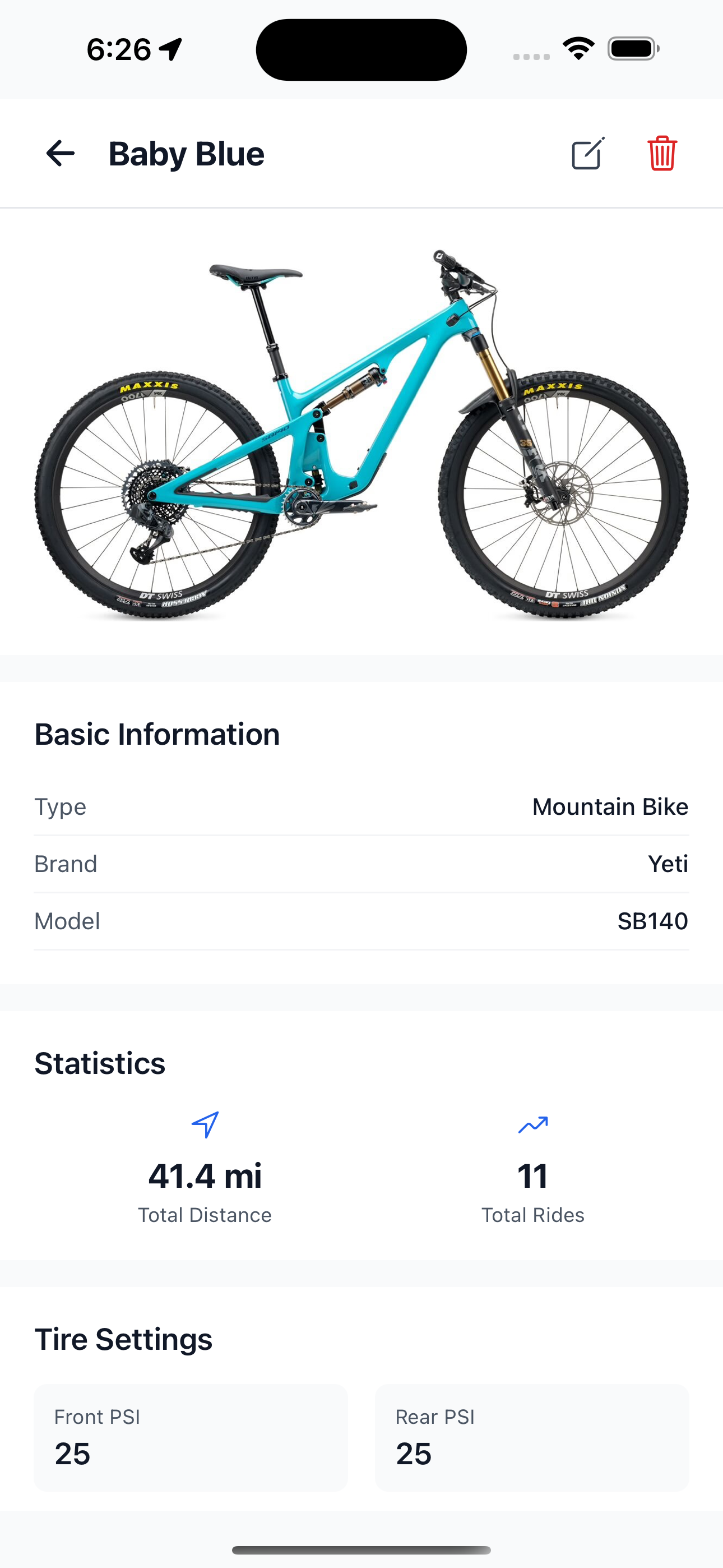Screen dimensions: 723x1568
Task: Tap the bike photo of the Yeti SB140
Action: [x=361, y=438]
